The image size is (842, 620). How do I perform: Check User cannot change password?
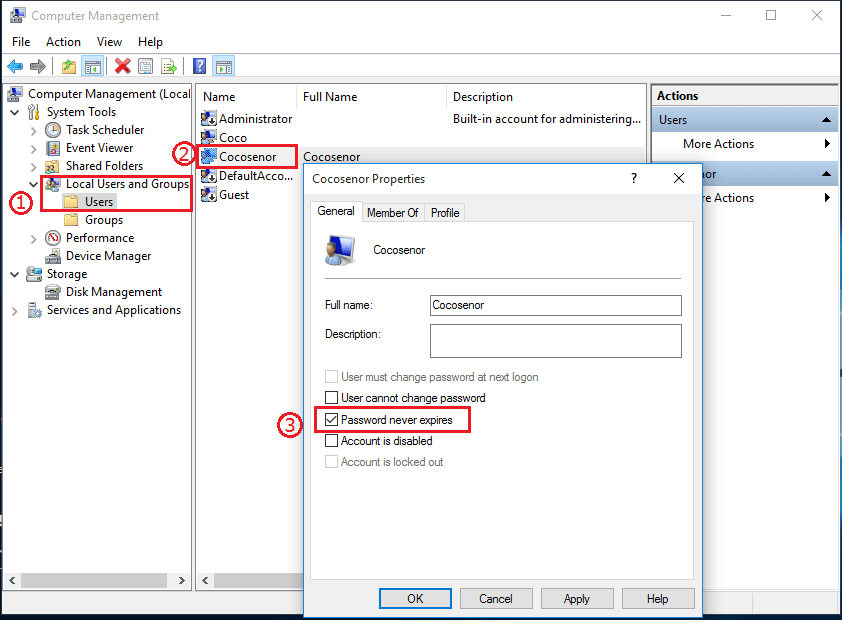pyautogui.click(x=332, y=398)
